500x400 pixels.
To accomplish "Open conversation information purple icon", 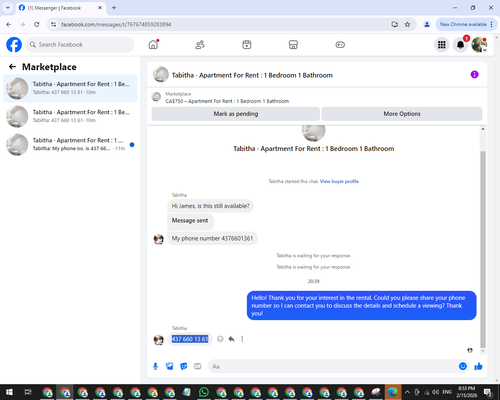I will [474, 75].
